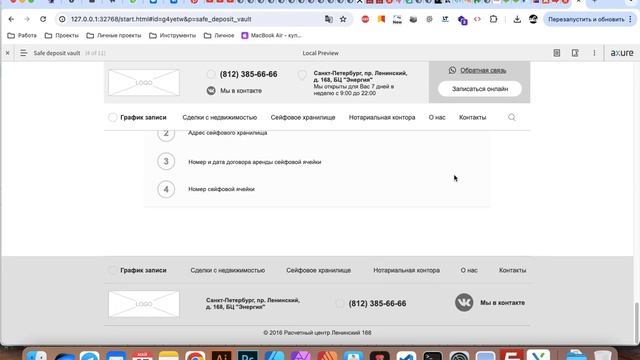Click step 4 'Номер сейфовой ячейки'
The height and width of the screenshot is (360, 640).
(221, 189)
